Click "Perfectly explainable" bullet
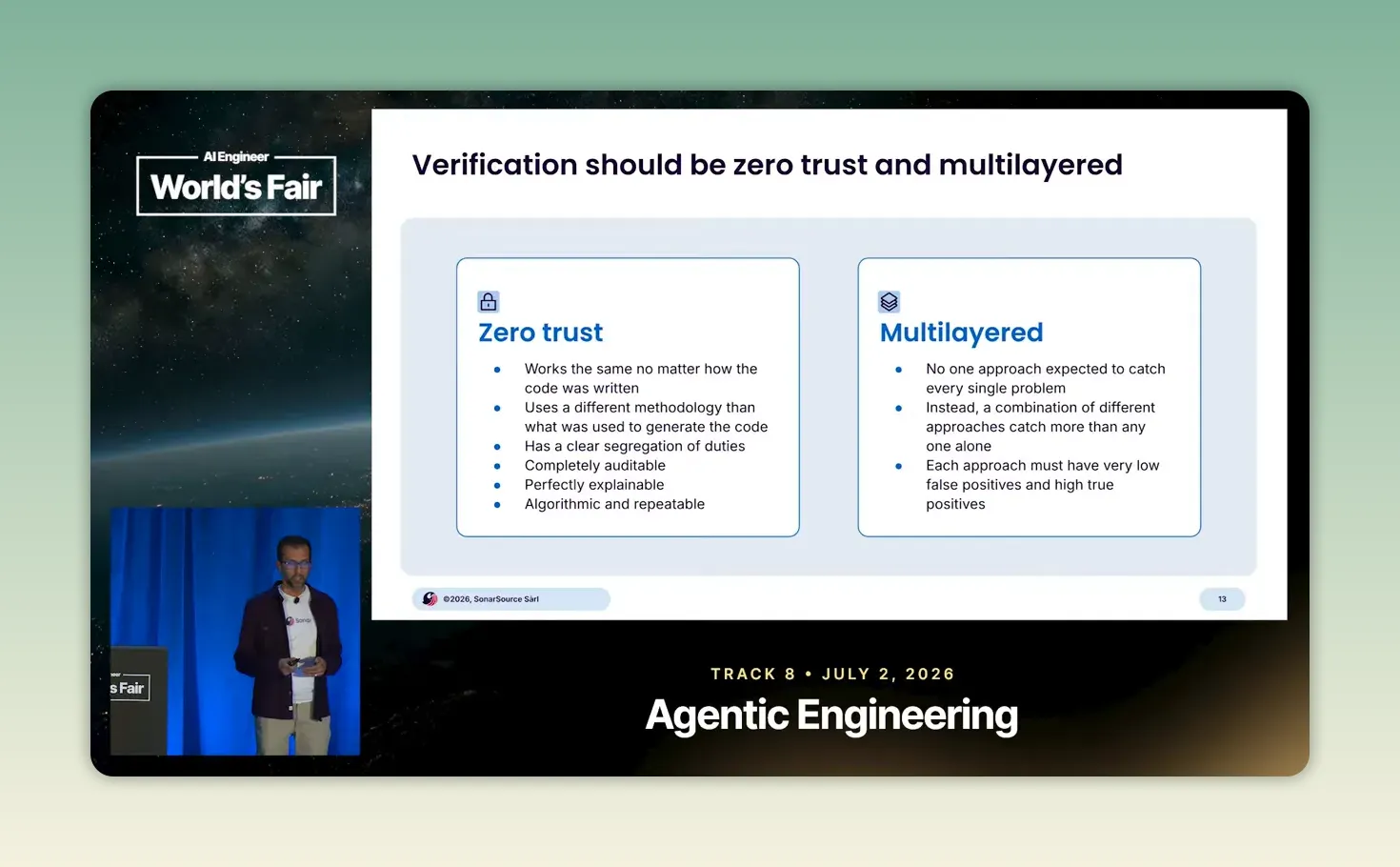The height and width of the screenshot is (867, 1400). [594, 485]
